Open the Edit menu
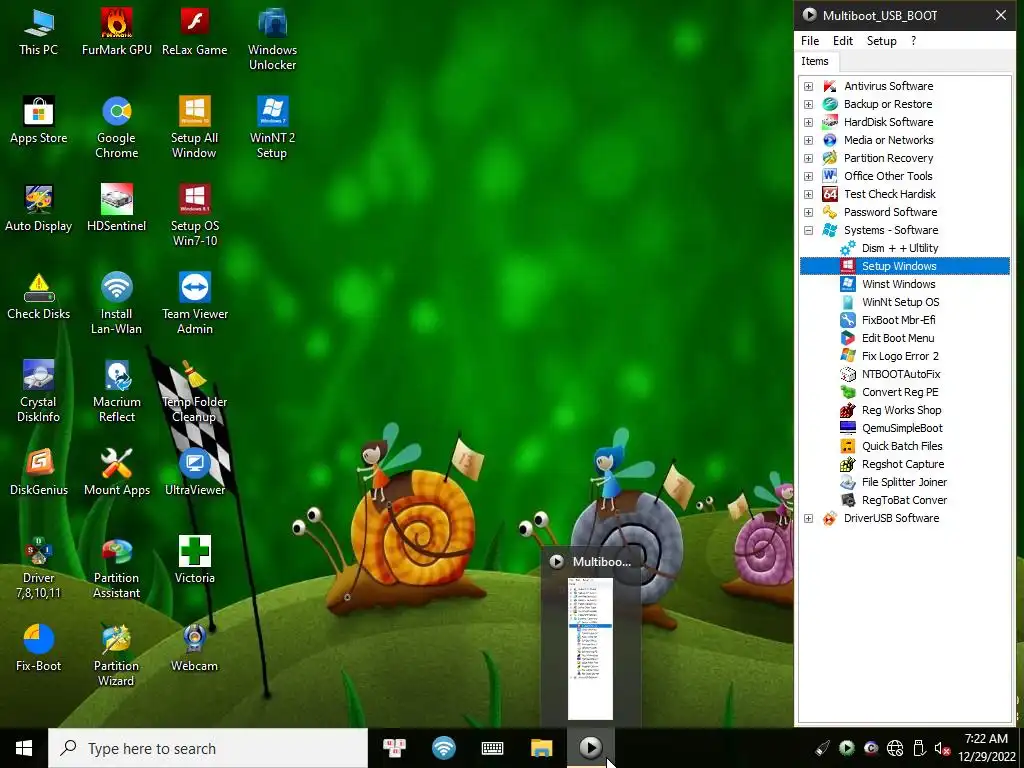1024x768 pixels. pos(842,40)
